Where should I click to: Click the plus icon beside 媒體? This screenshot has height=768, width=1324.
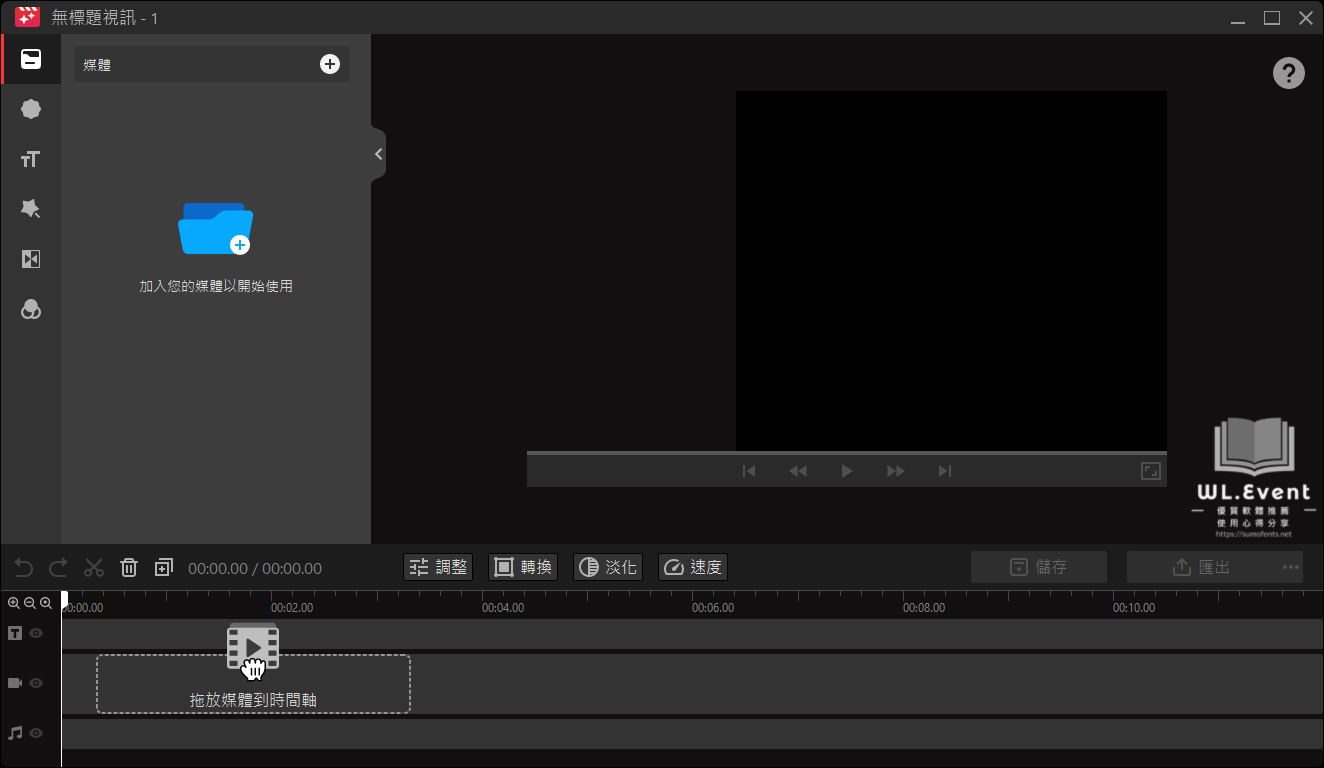[329, 64]
